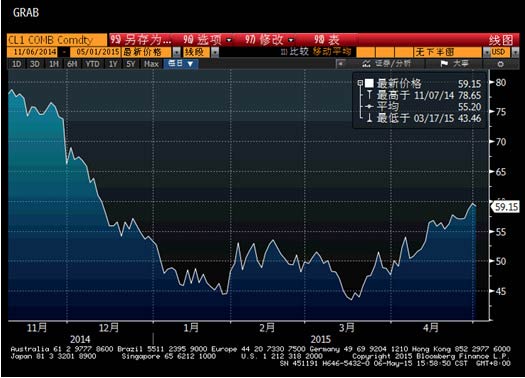Click the legend value 78.65
525x378 pixels.
pos(469,95)
